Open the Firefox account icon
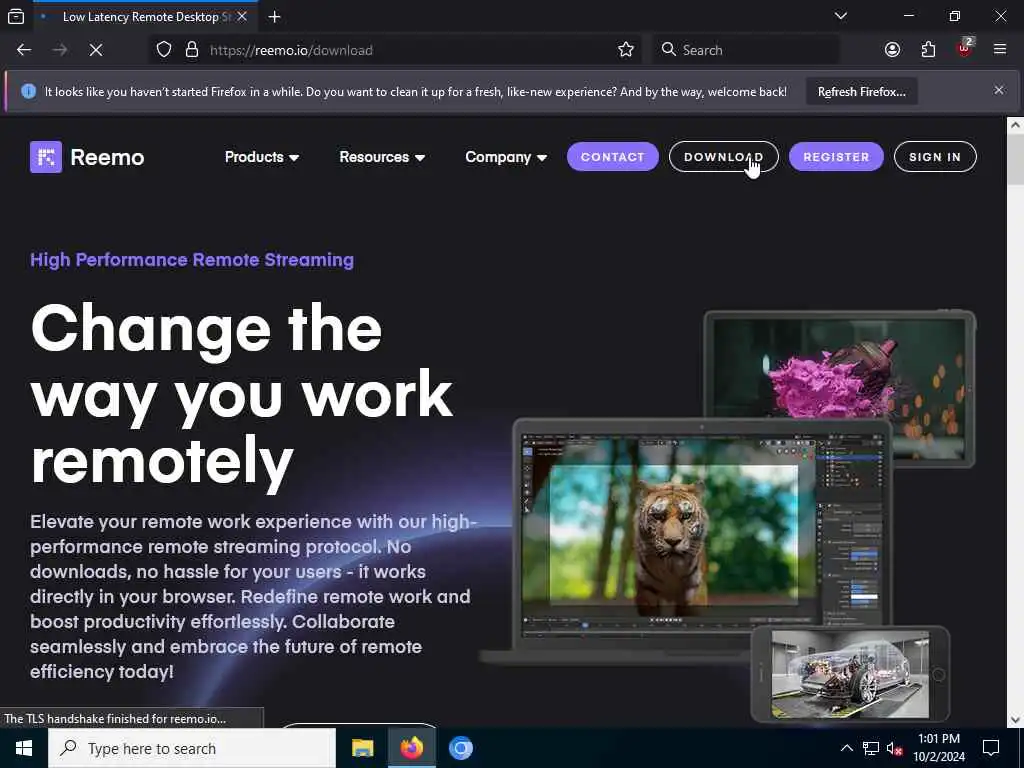 click(x=892, y=50)
